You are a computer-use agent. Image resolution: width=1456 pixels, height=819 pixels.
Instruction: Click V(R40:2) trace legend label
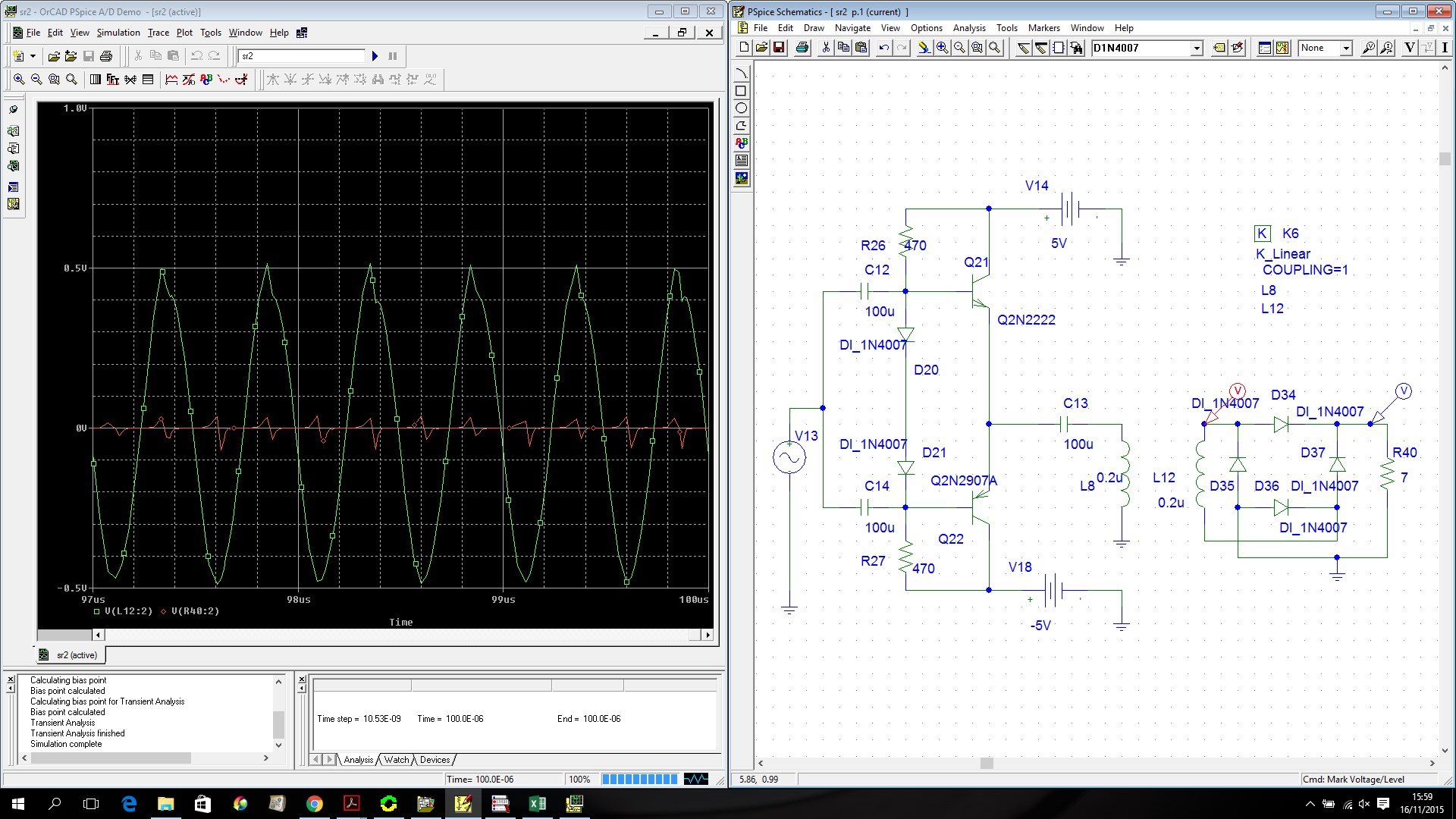[195, 611]
